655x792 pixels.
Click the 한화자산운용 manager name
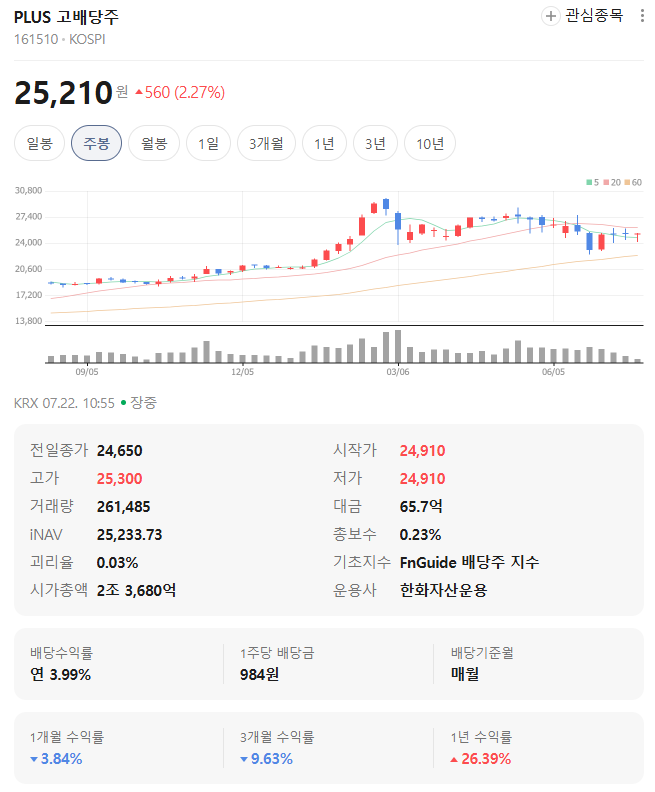point(443,590)
